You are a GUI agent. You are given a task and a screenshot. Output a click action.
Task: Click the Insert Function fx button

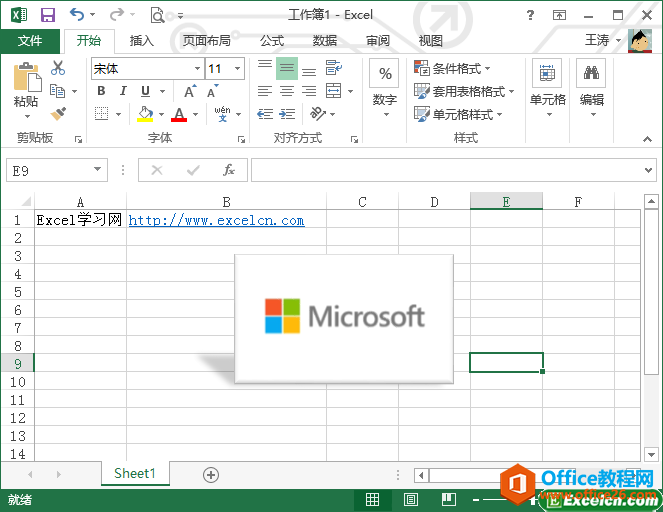pyautogui.click(x=228, y=170)
